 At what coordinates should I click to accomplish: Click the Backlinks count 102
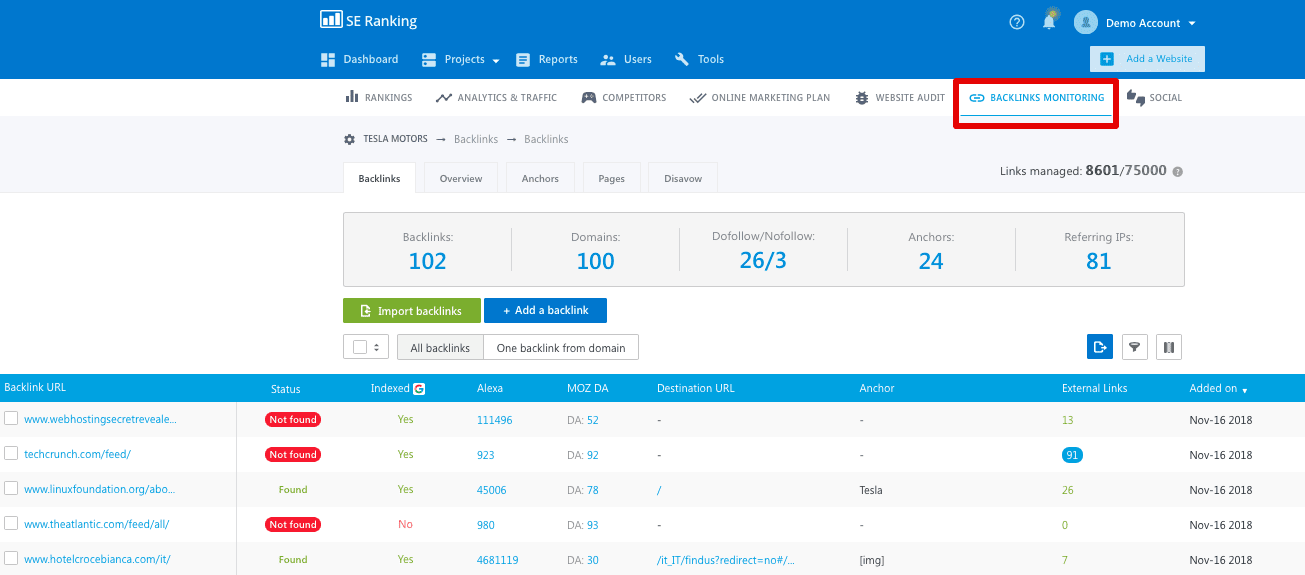pos(427,261)
